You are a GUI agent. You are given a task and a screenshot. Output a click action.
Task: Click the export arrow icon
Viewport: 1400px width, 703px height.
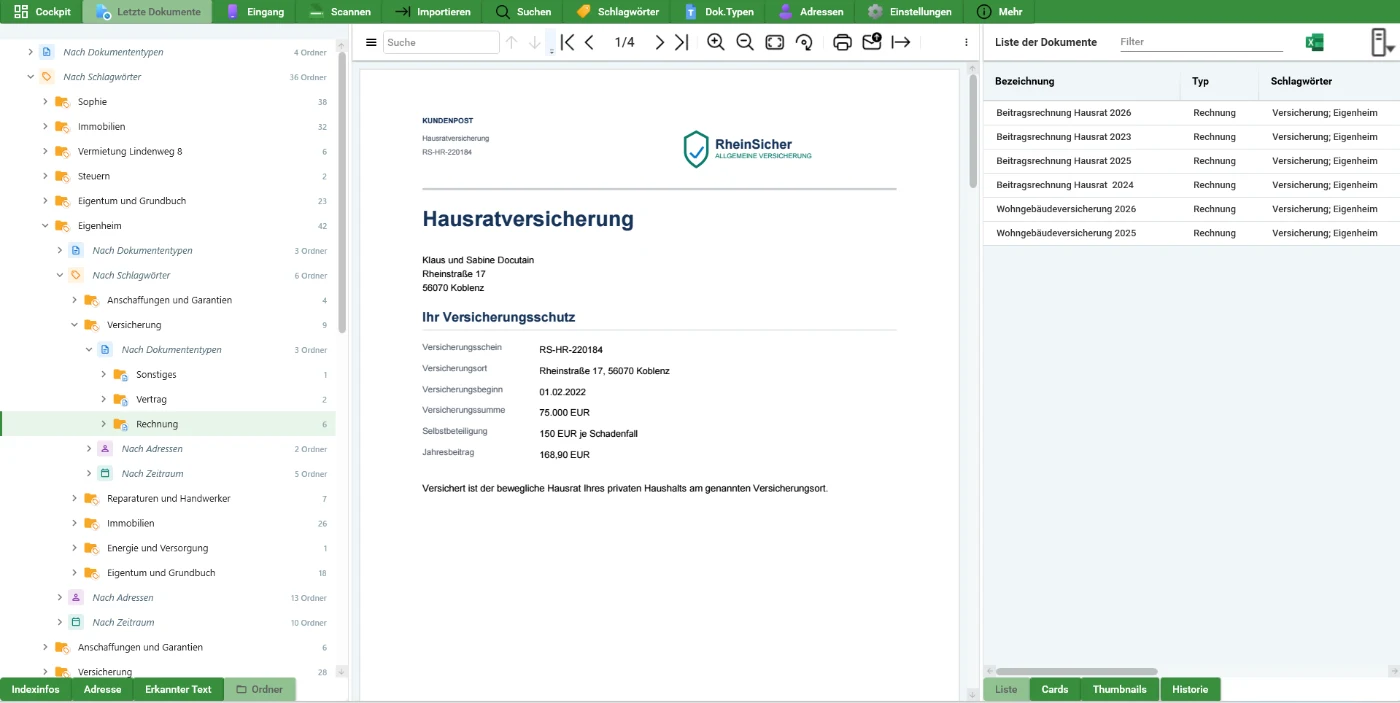[x=901, y=42]
